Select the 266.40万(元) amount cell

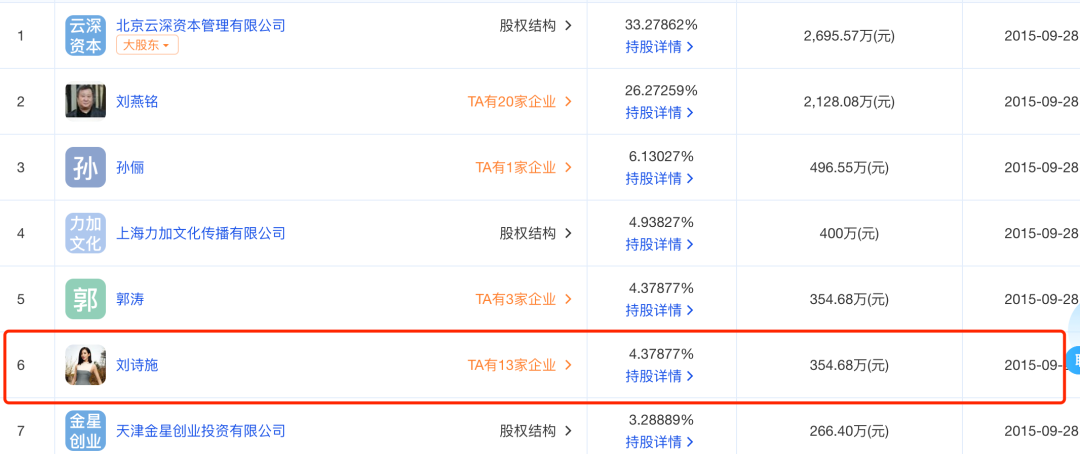point(849,431)
